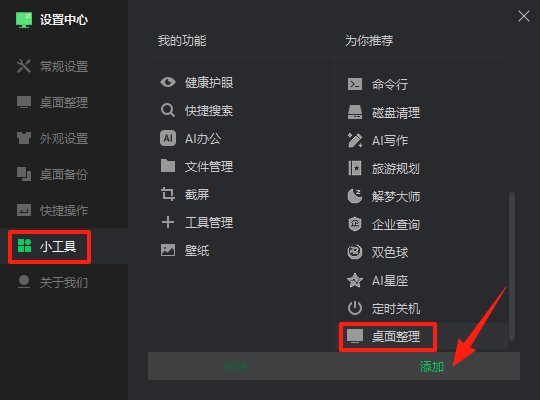Image resolution: width=540 pixels, height=400 pixels.
Task: Click the 命令行 terminal icon
Action: point(355,84)
